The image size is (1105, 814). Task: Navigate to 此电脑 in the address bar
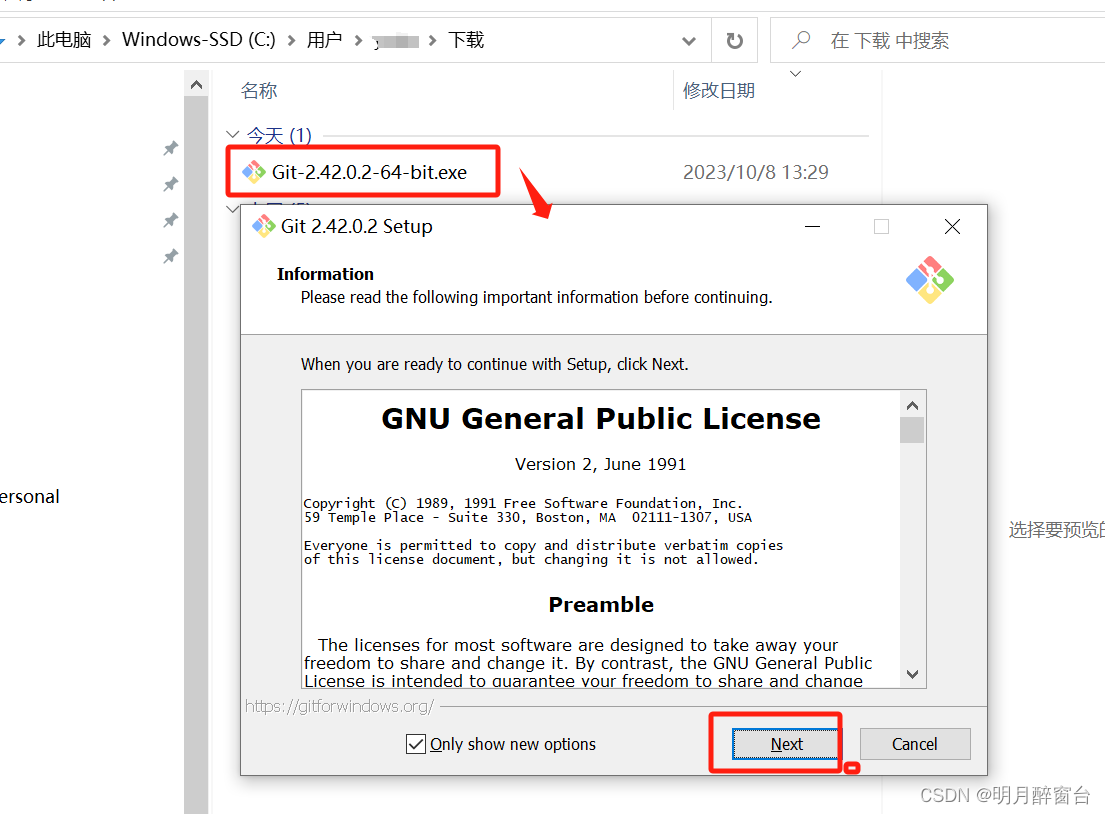tap(64, 40)
